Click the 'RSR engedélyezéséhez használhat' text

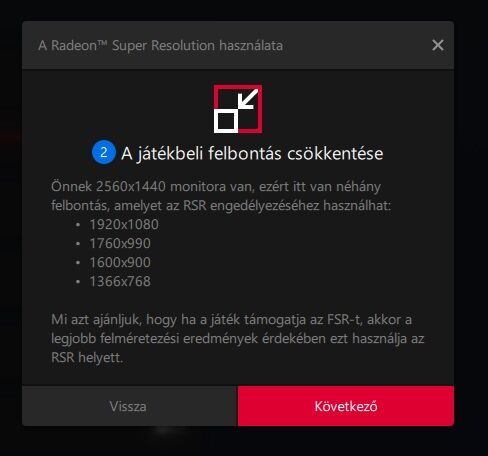287,206
